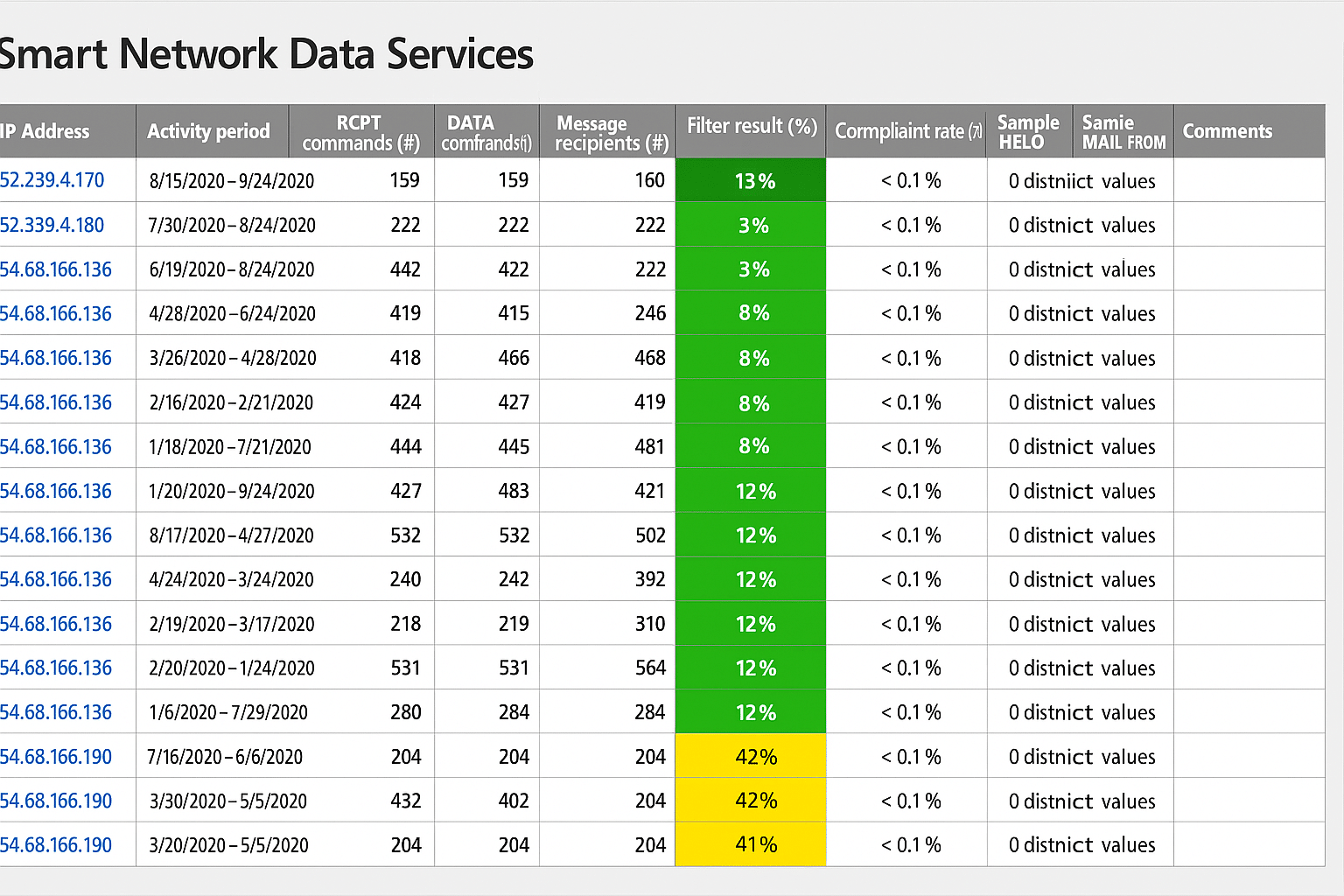Click the Comments column header
1344x896 pixels.
click(x=1227, y=131)
